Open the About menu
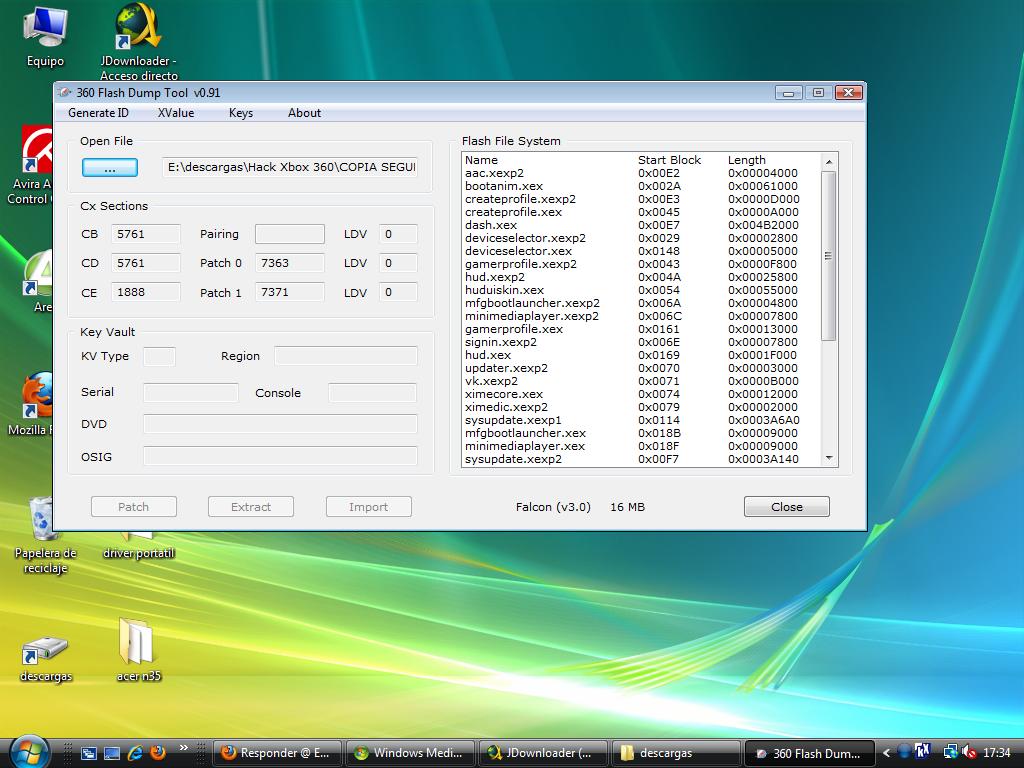Screen dimensions: 1024x768 [x=304, y=113]
